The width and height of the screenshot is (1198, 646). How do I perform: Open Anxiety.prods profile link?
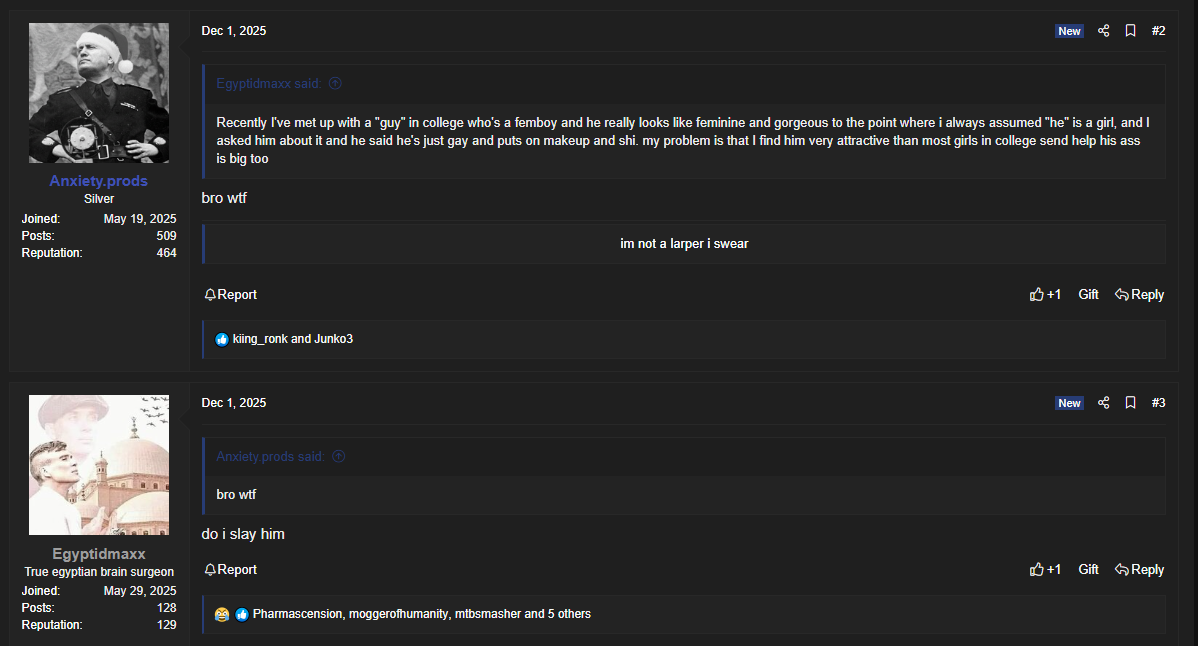pos(98,181)
